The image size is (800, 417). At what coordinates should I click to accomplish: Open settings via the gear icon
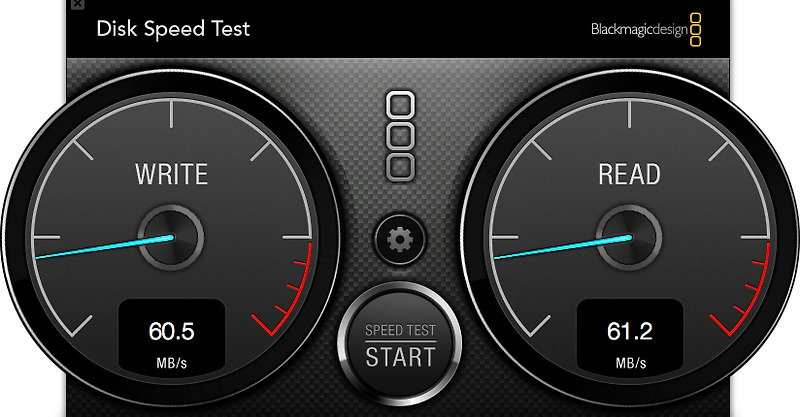pos(400,240)
